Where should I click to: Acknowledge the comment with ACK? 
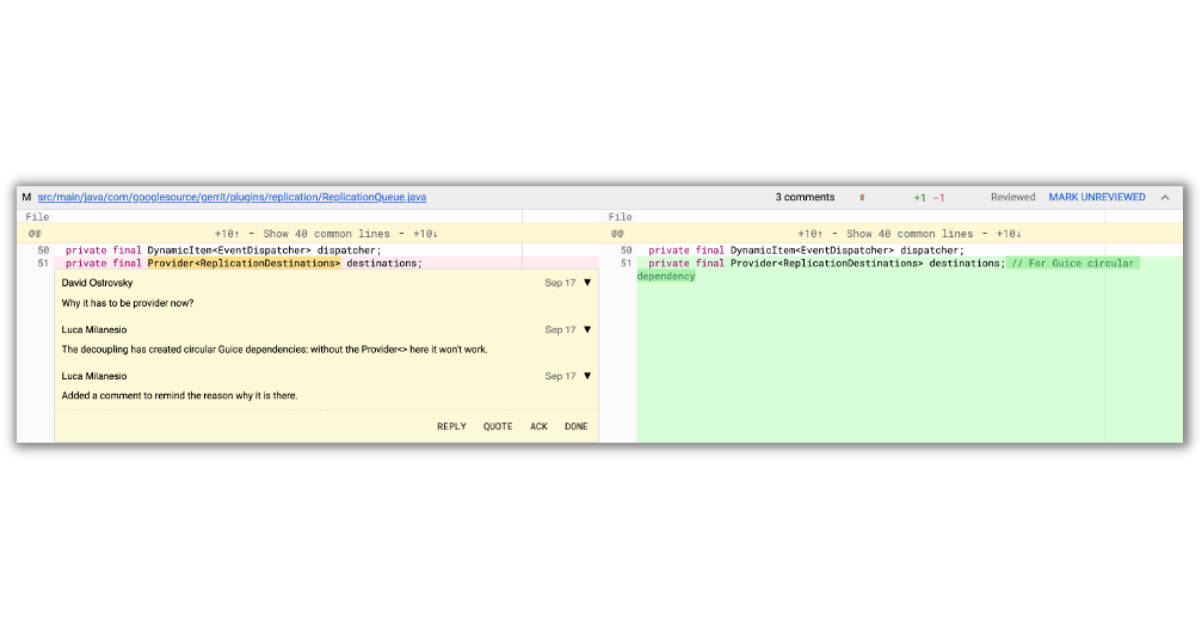pos(538,426)
